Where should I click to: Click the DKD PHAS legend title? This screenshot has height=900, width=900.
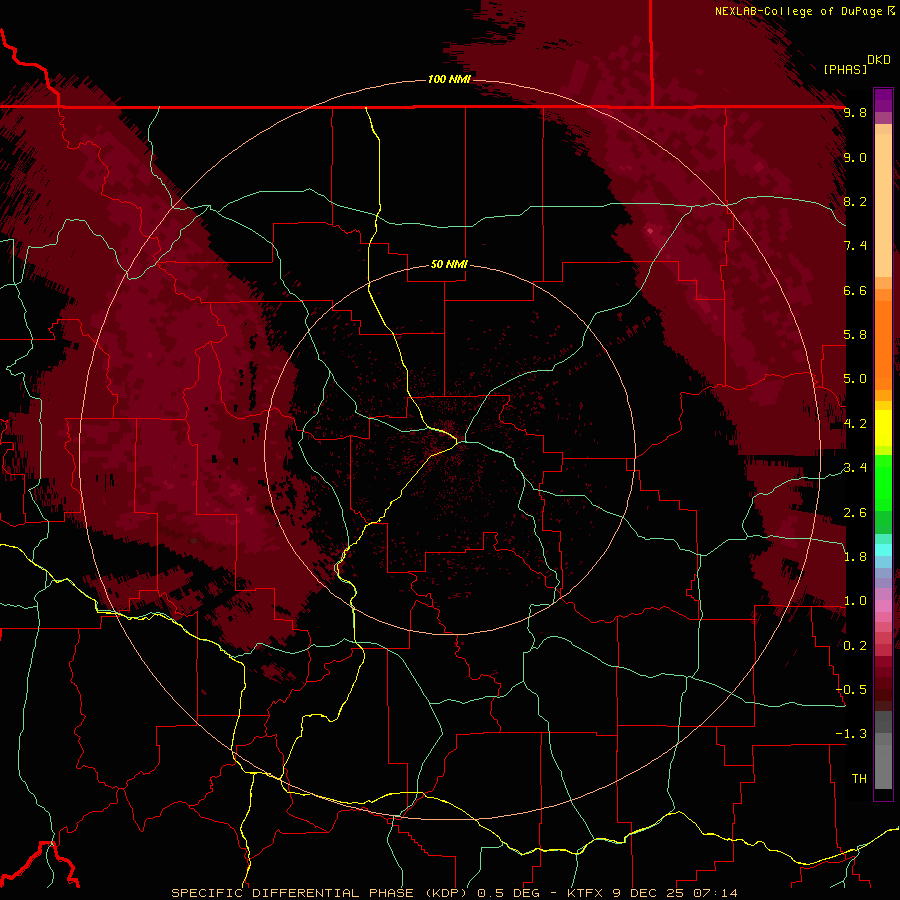(x=857, y=65)
